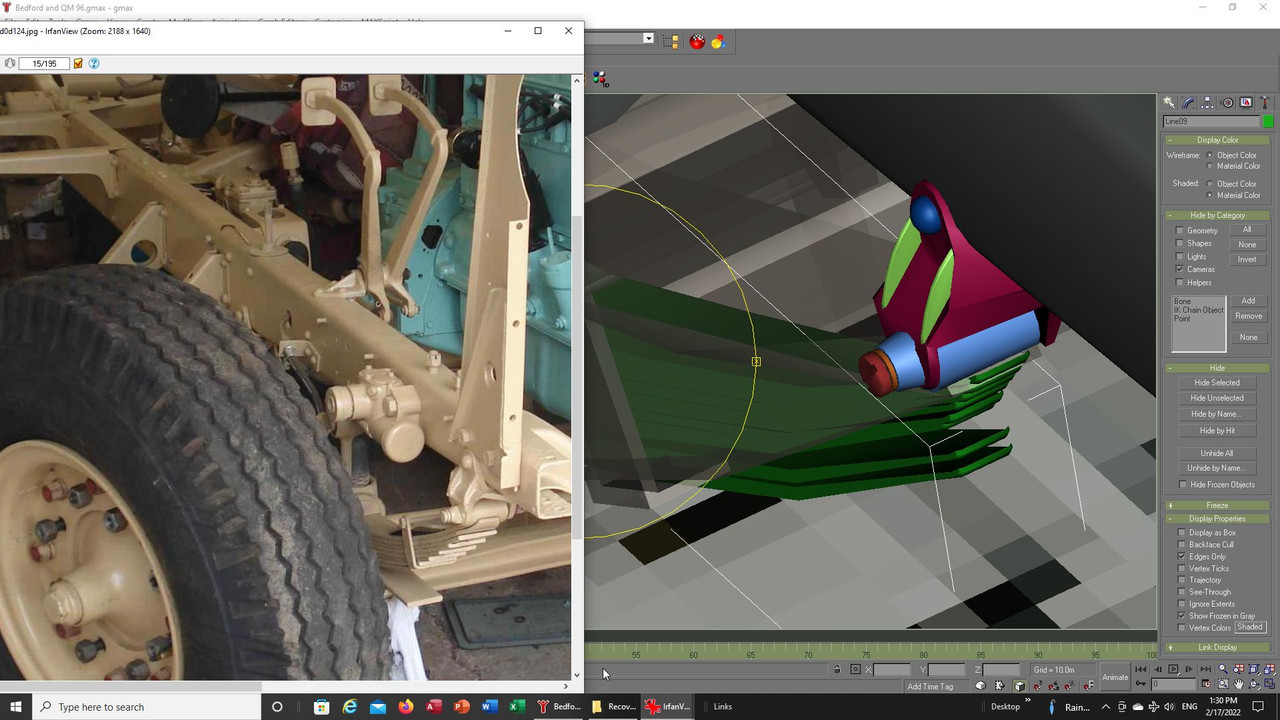Viewport: 1280px width, 720px height.
Task: Collapse the Display Color rollout
Action: coord(1217,140)
